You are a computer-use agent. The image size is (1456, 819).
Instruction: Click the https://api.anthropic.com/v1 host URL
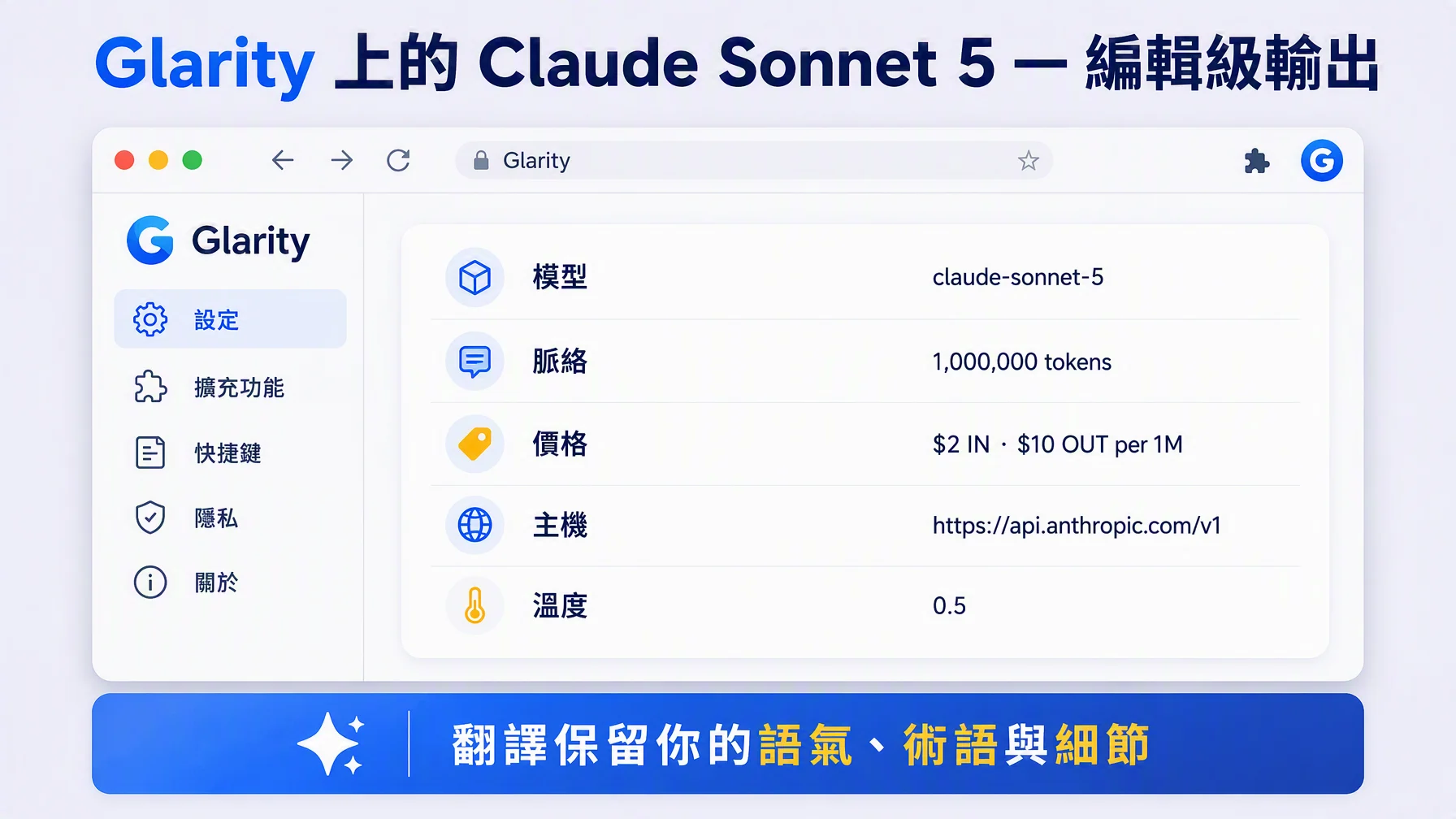pos(1077,526)
